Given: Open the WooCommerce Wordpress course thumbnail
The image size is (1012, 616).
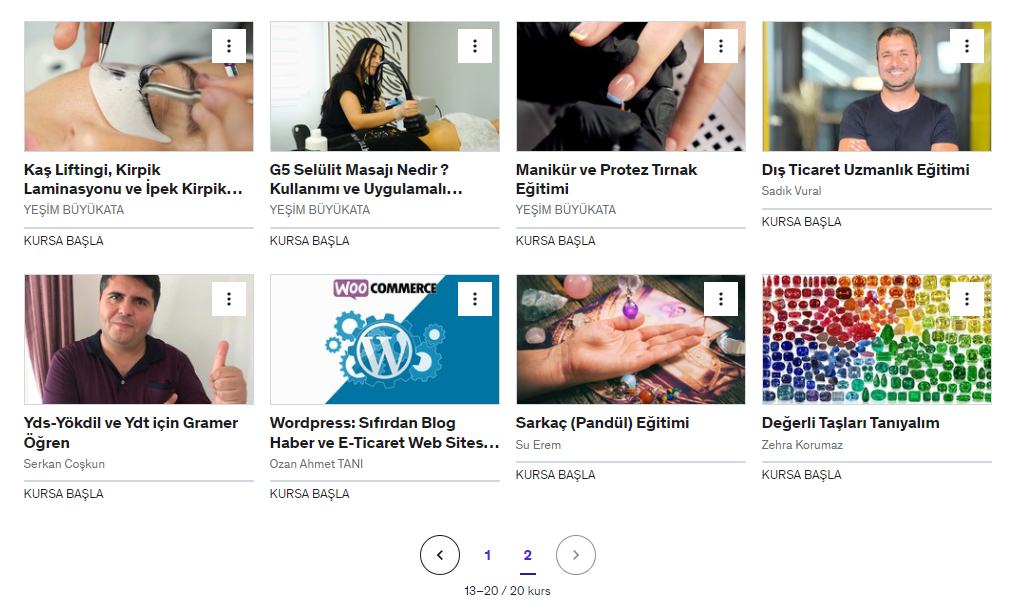Looking at the screenshot, I should pos(385,340).
